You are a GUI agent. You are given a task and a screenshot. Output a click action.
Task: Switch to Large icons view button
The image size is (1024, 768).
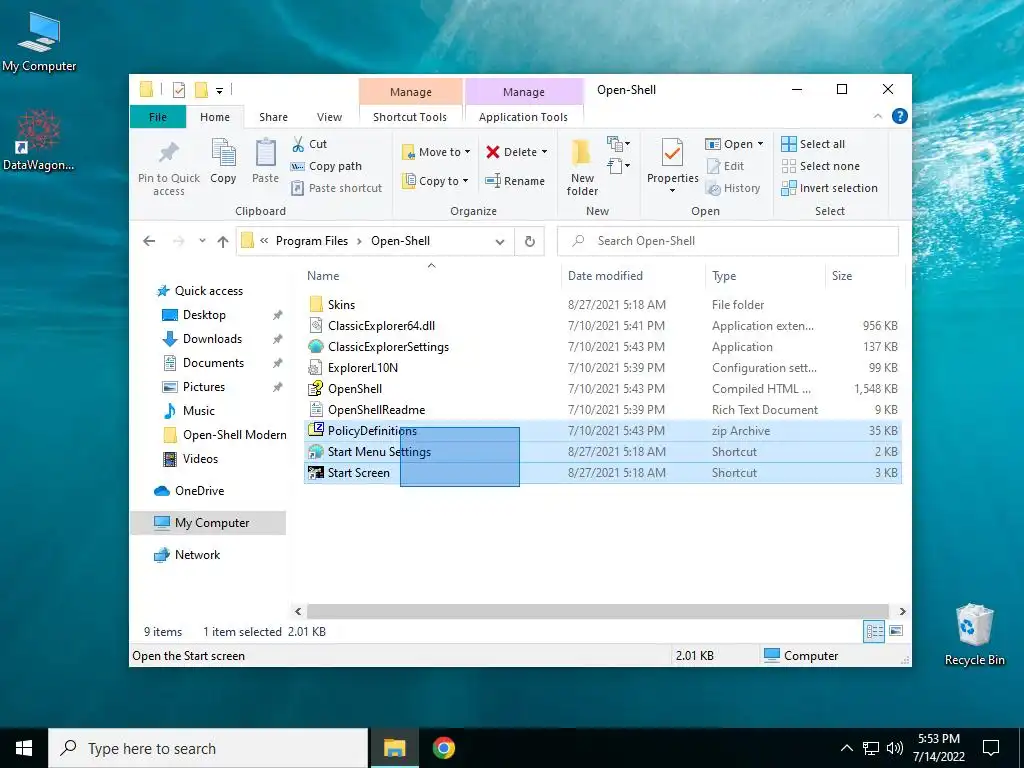pyautogui.click(x=896, y=631)
